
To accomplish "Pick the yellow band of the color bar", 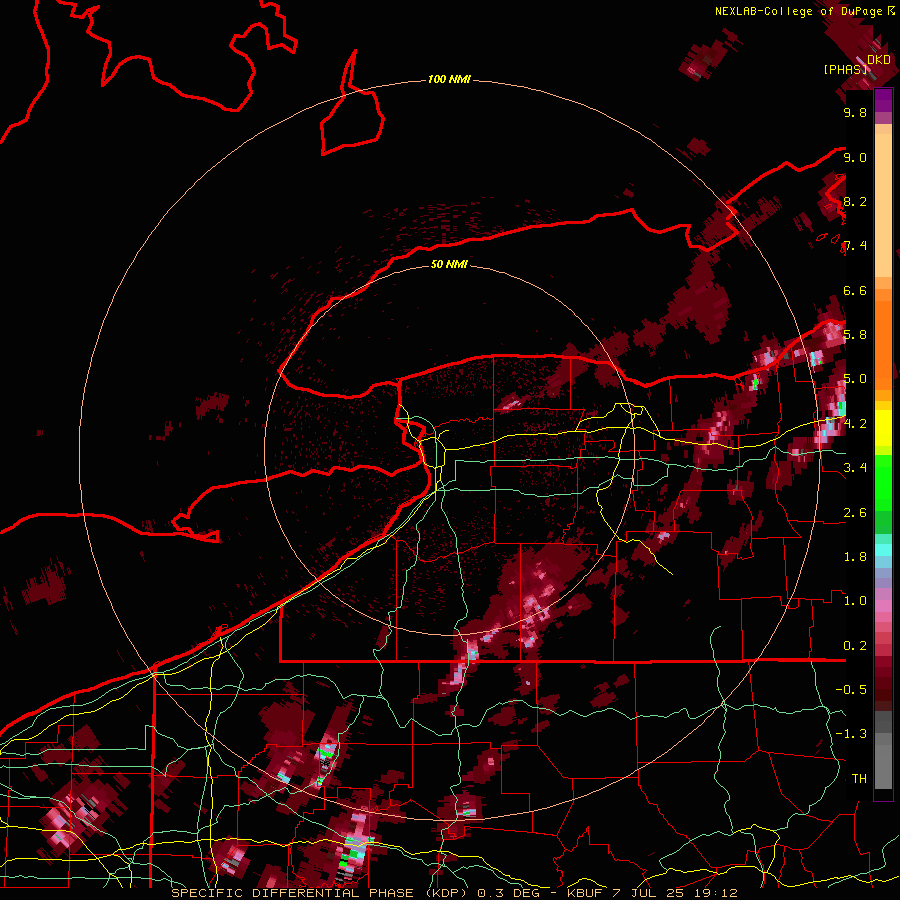I will tap(883, 428).
